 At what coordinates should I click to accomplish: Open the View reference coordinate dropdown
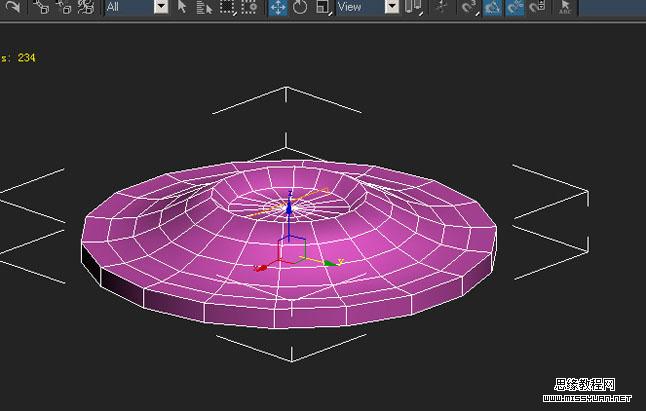[x=367, y=7]
